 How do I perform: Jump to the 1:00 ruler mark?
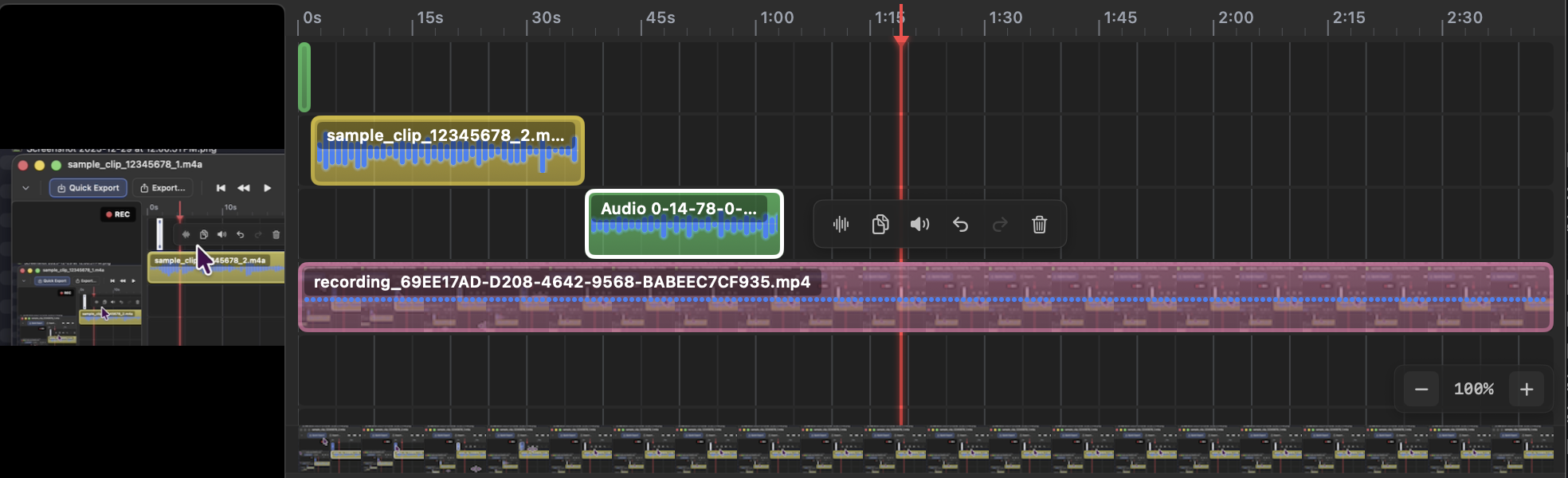tap(777, 18)
